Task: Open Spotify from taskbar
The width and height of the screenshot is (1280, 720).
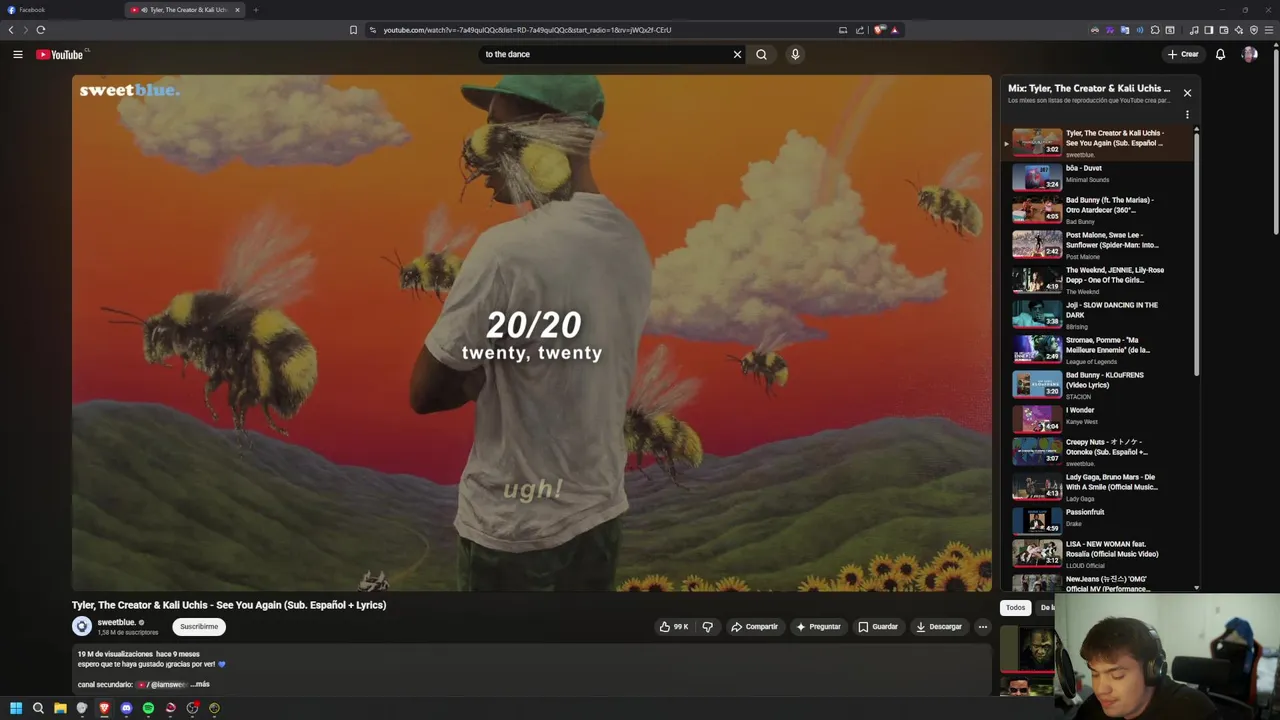Action: [148, 708]
